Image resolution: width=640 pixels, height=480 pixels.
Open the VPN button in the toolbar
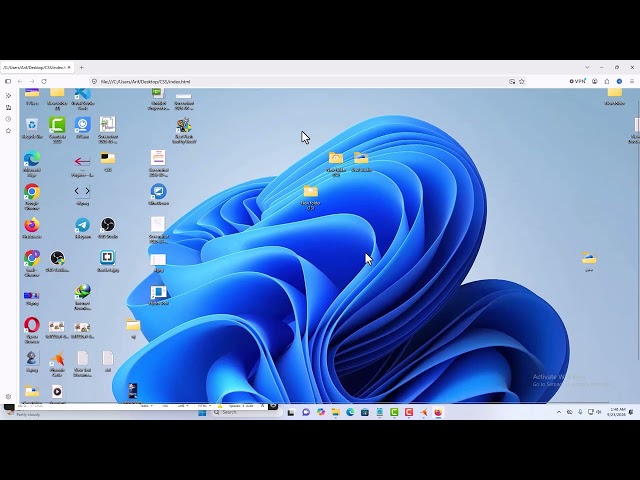click(578, 81)
